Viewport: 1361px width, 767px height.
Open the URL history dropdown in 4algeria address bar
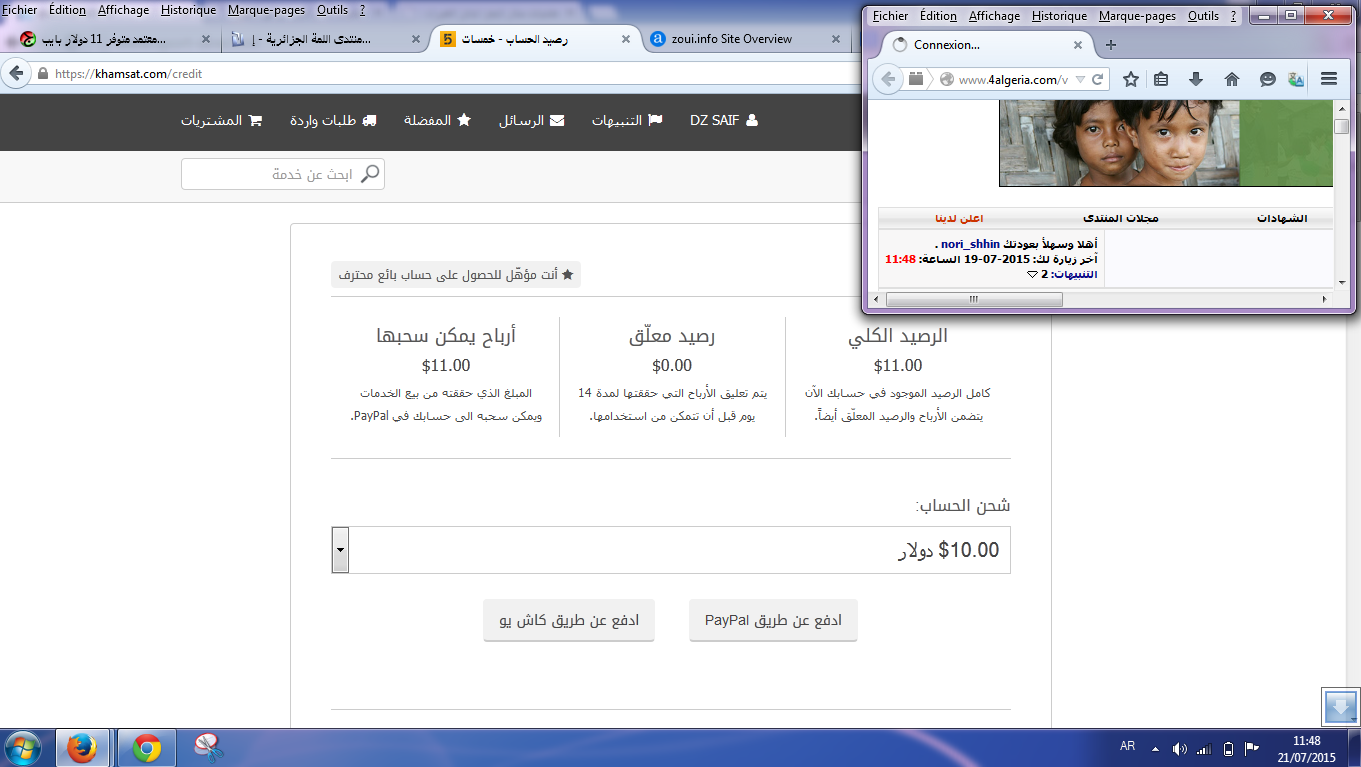click(x=1079, y=80)
